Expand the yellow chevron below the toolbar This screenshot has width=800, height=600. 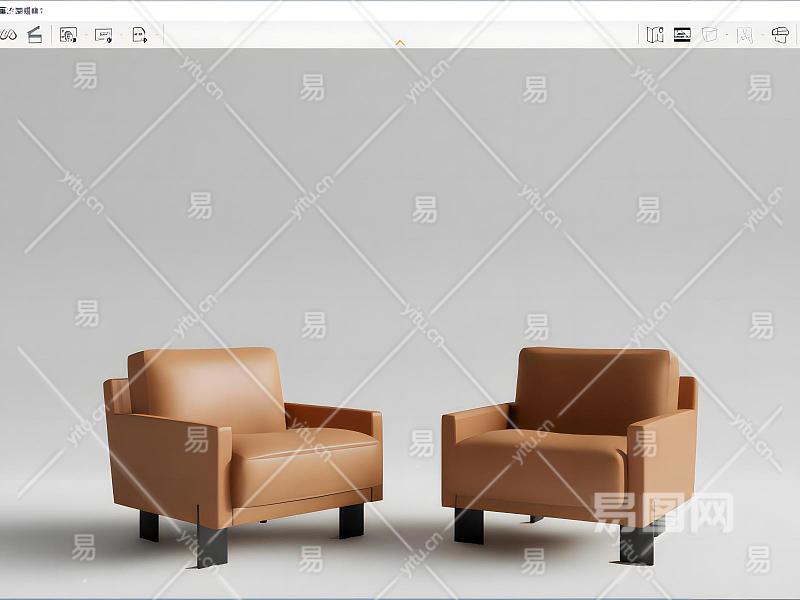tap(401, 43)
